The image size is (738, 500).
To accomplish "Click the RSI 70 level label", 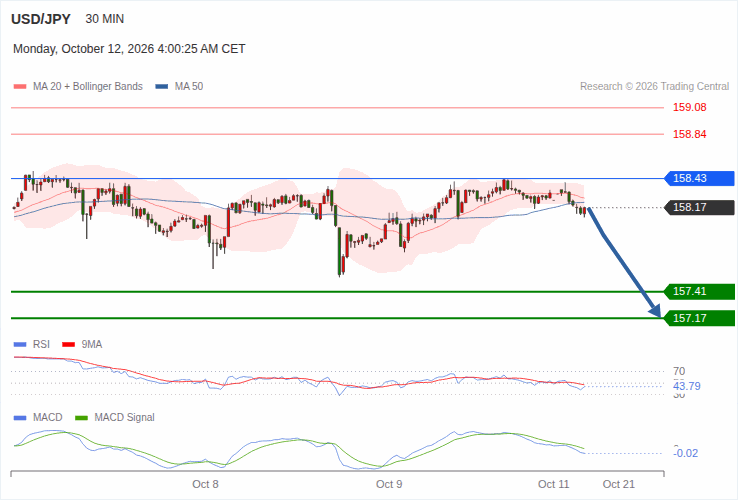I will (679, 371).
